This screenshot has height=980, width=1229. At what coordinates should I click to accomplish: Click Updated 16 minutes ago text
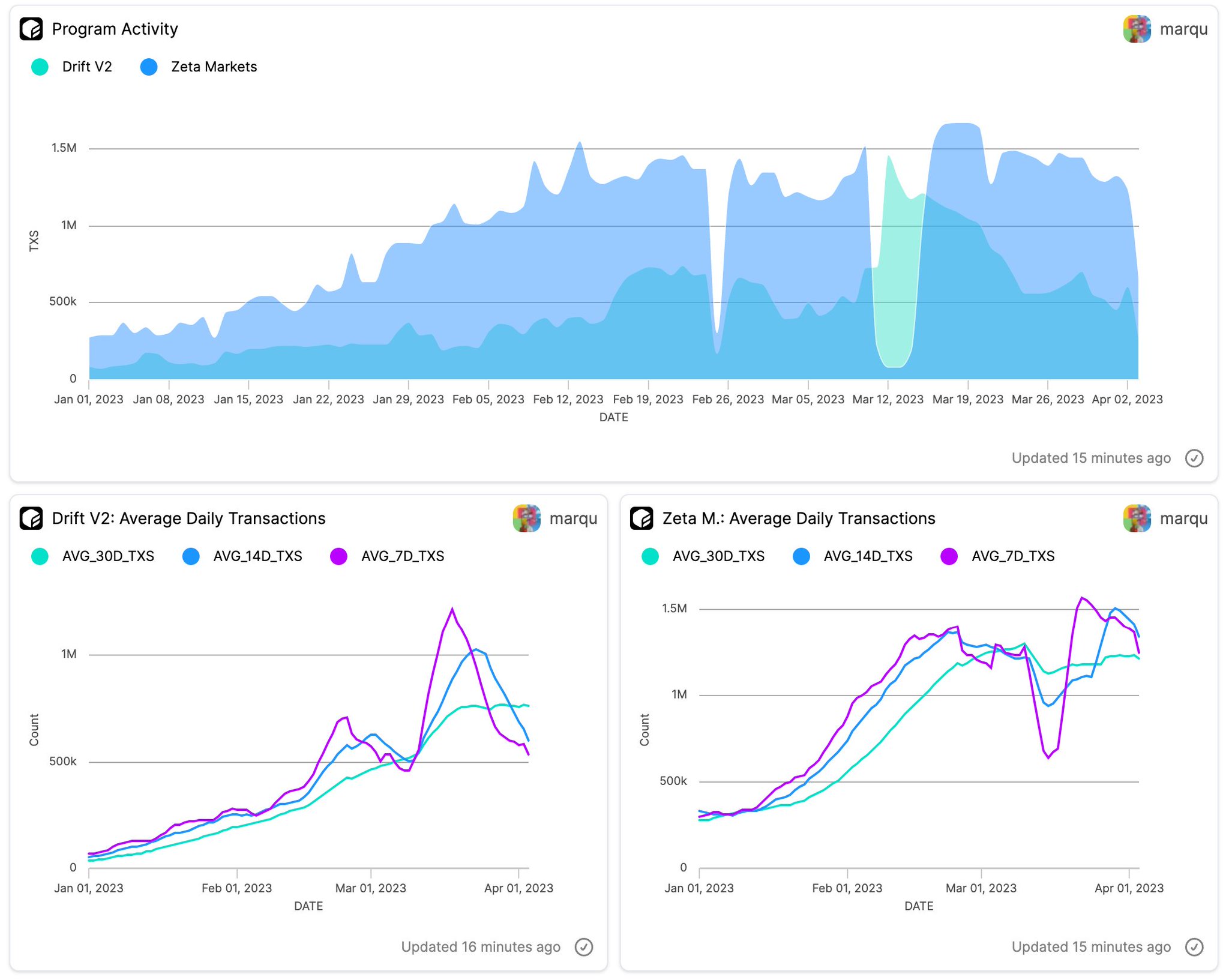coord(481,947)
